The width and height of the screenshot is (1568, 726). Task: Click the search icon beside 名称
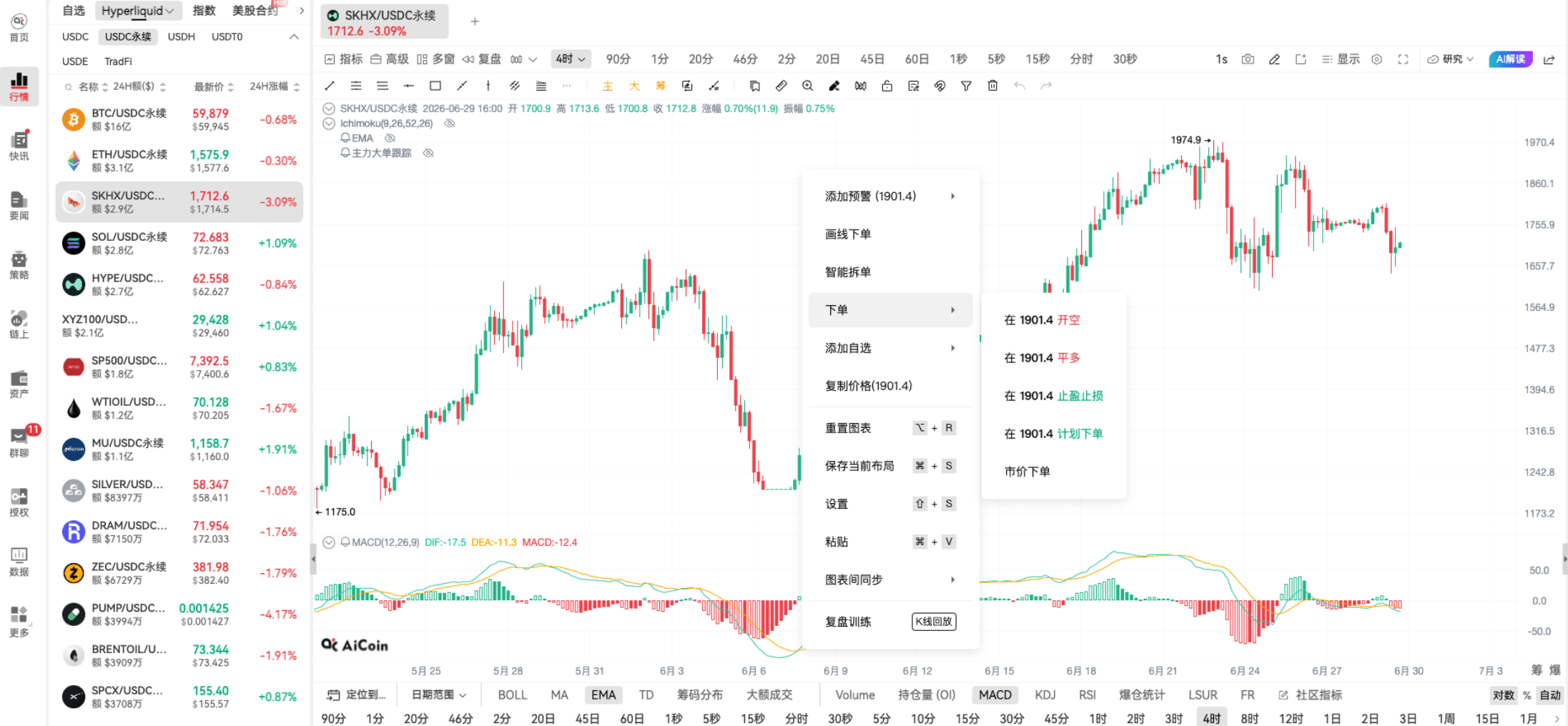69,87
